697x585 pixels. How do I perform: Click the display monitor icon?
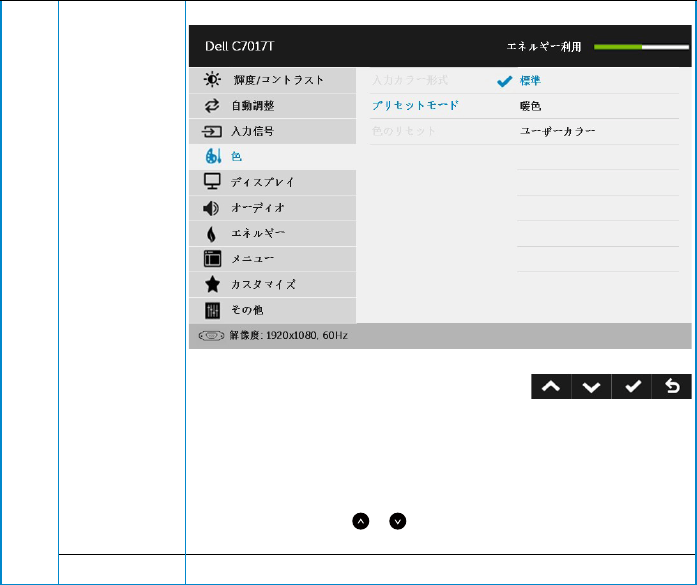[212, 181]
